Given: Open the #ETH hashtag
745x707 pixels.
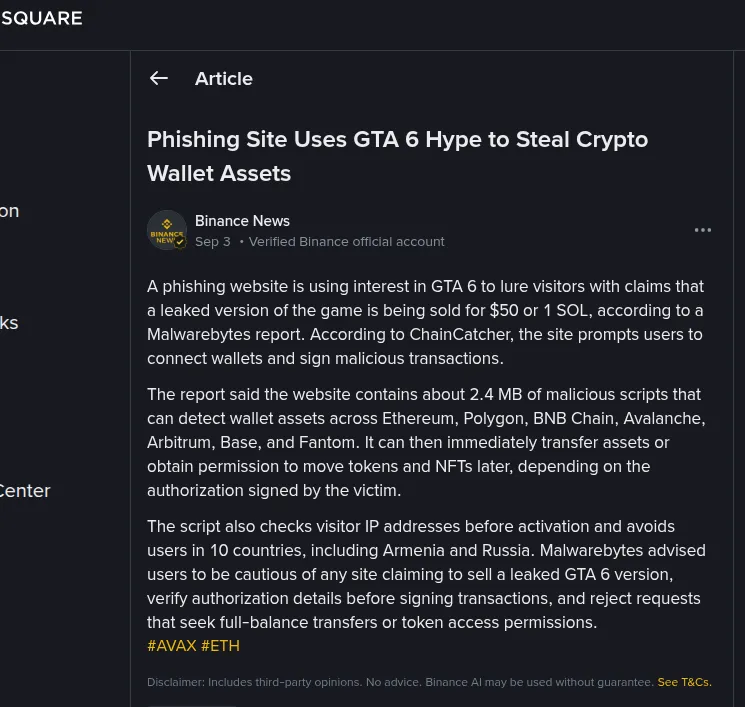Looking at the screenshot, I should [x=220, y=646].
